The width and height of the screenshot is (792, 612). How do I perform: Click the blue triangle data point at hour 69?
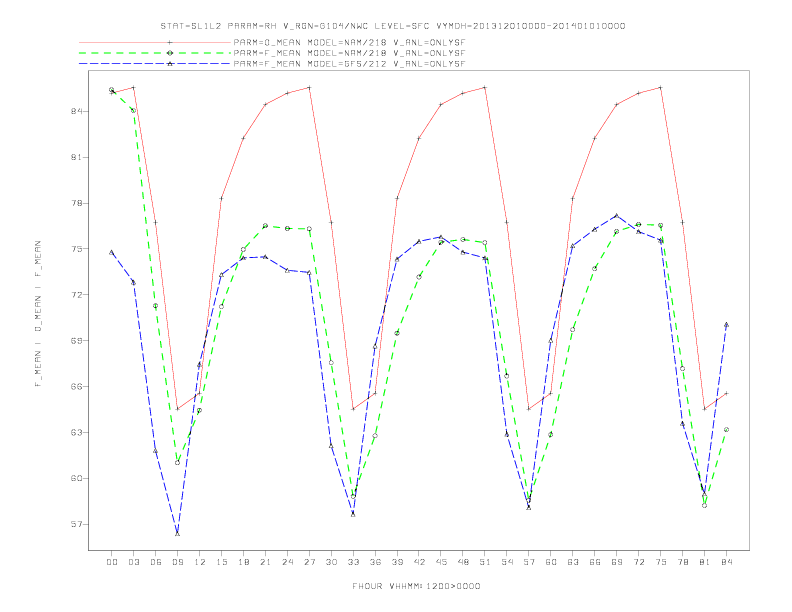click(617, 215)
